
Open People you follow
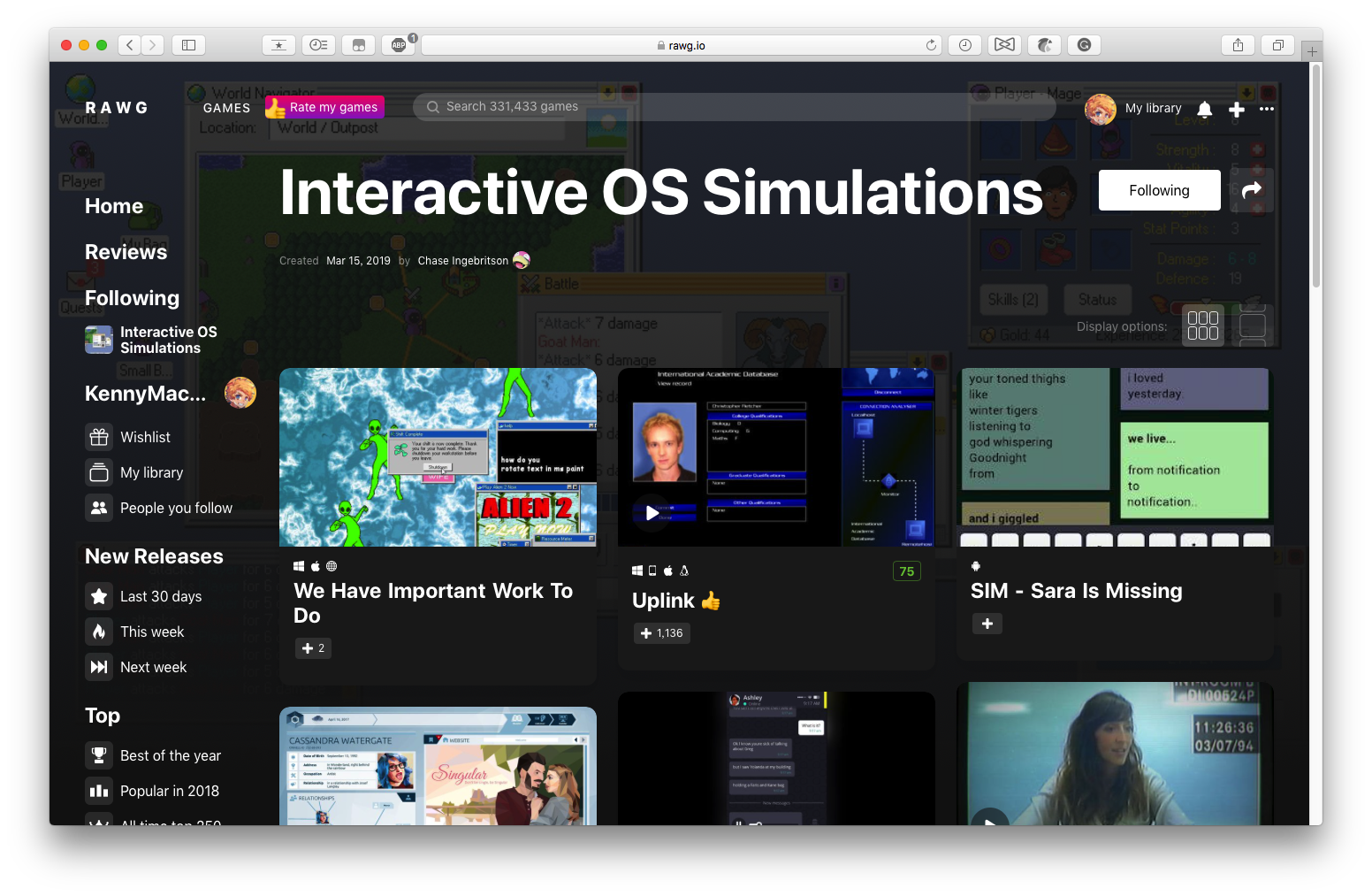click(x=159, y=508)
